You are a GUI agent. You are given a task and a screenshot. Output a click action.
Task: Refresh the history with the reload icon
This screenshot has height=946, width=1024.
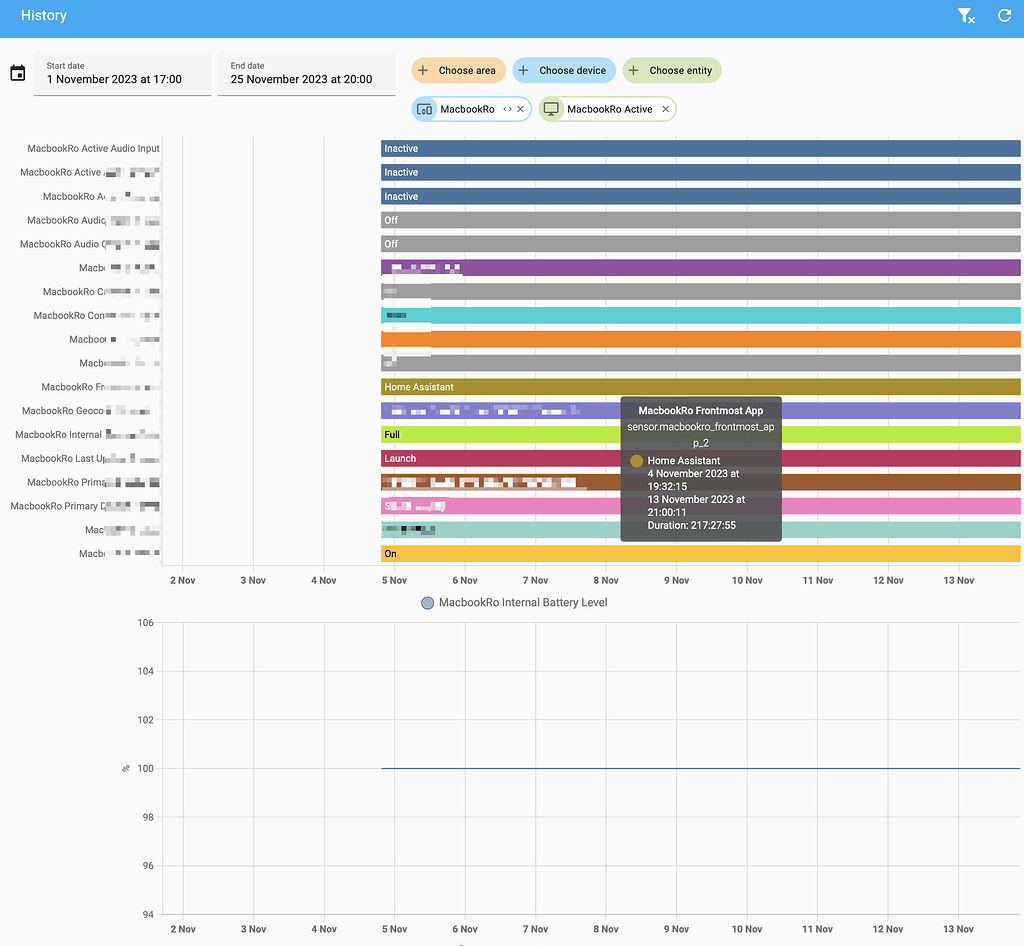coord(1004,16)
